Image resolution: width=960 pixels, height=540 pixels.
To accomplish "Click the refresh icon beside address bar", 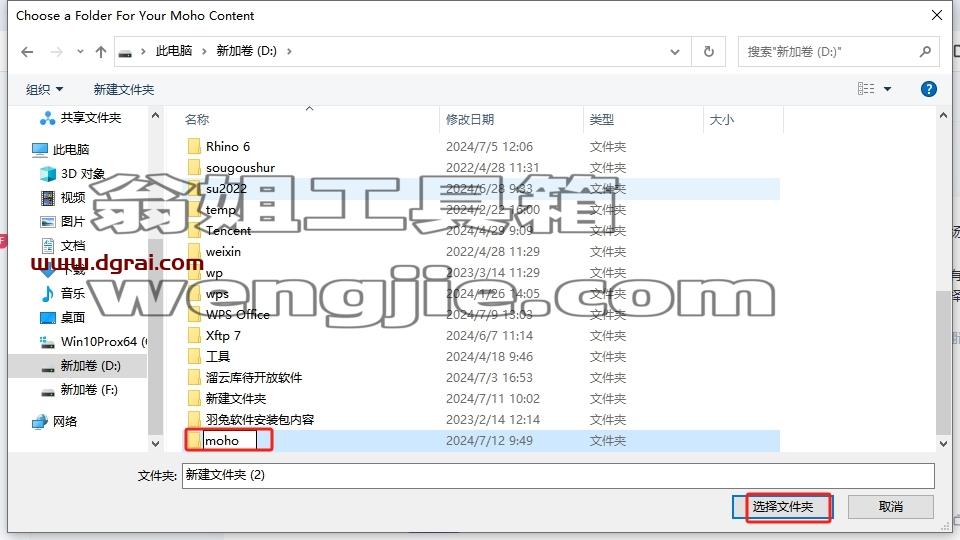I will point(708,52).
